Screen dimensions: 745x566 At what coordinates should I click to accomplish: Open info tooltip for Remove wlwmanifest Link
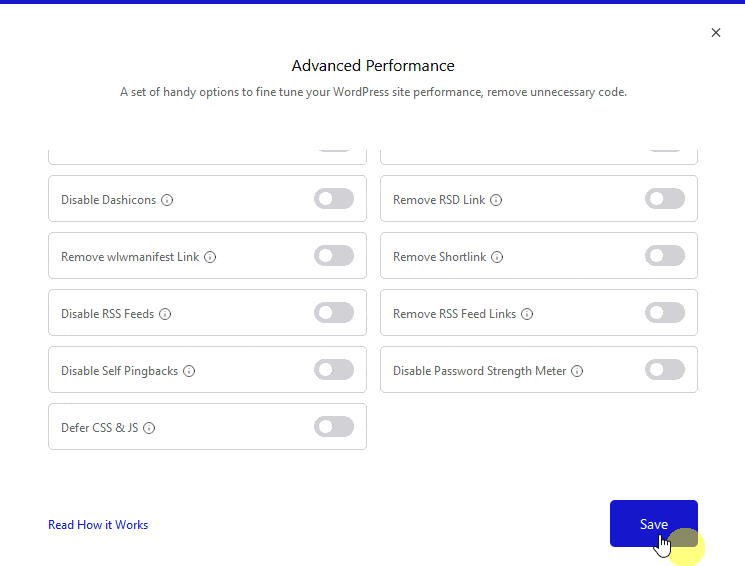pyautogui.click(x=210, y=257)
